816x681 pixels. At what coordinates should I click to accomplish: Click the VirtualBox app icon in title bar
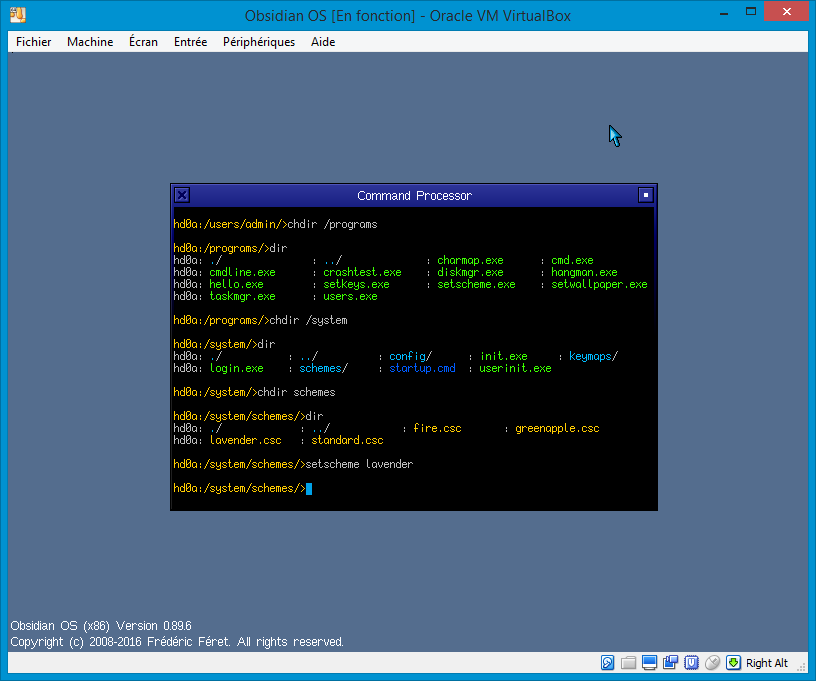18,15
